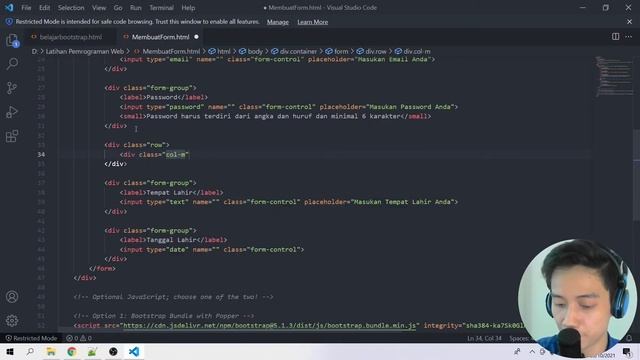
Task: Click the code minimap preview
Action: pos(614,77)
